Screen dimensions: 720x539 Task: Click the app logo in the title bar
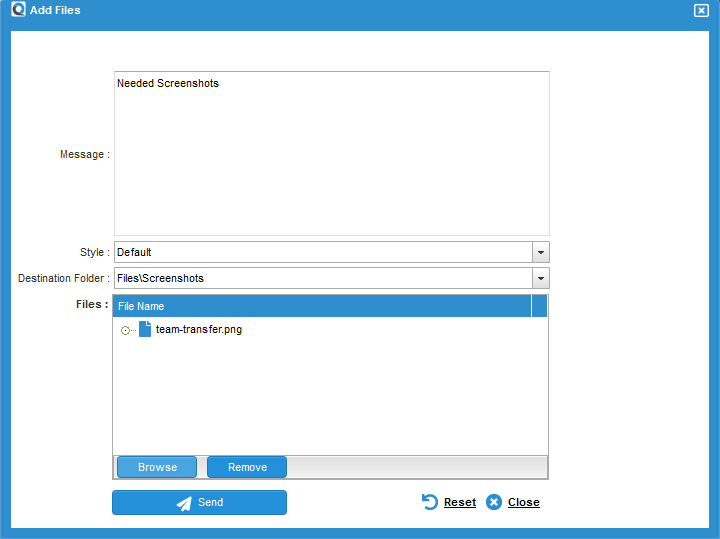[18, 9]
